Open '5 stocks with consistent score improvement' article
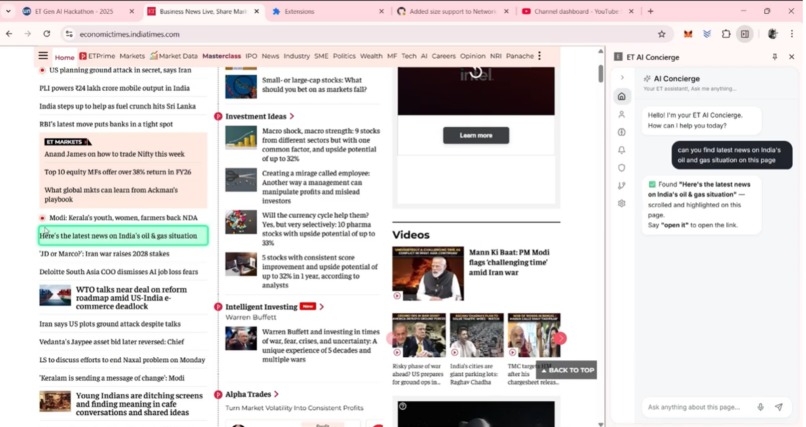Viewport: 806px width, 427px height. (x=320, y=271)
